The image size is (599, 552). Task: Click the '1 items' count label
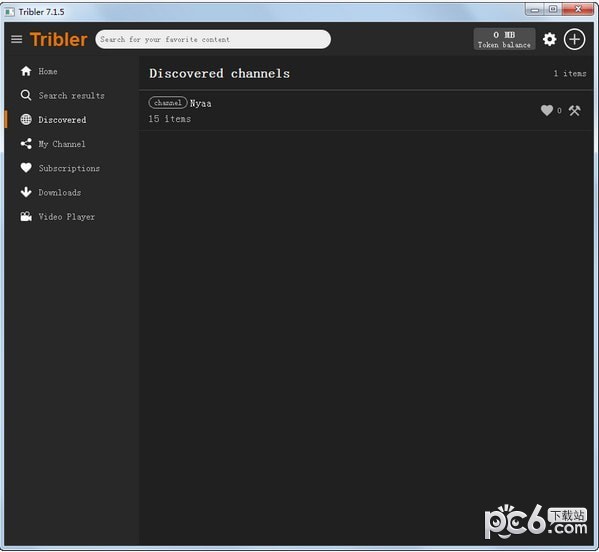tap(570, 73)
